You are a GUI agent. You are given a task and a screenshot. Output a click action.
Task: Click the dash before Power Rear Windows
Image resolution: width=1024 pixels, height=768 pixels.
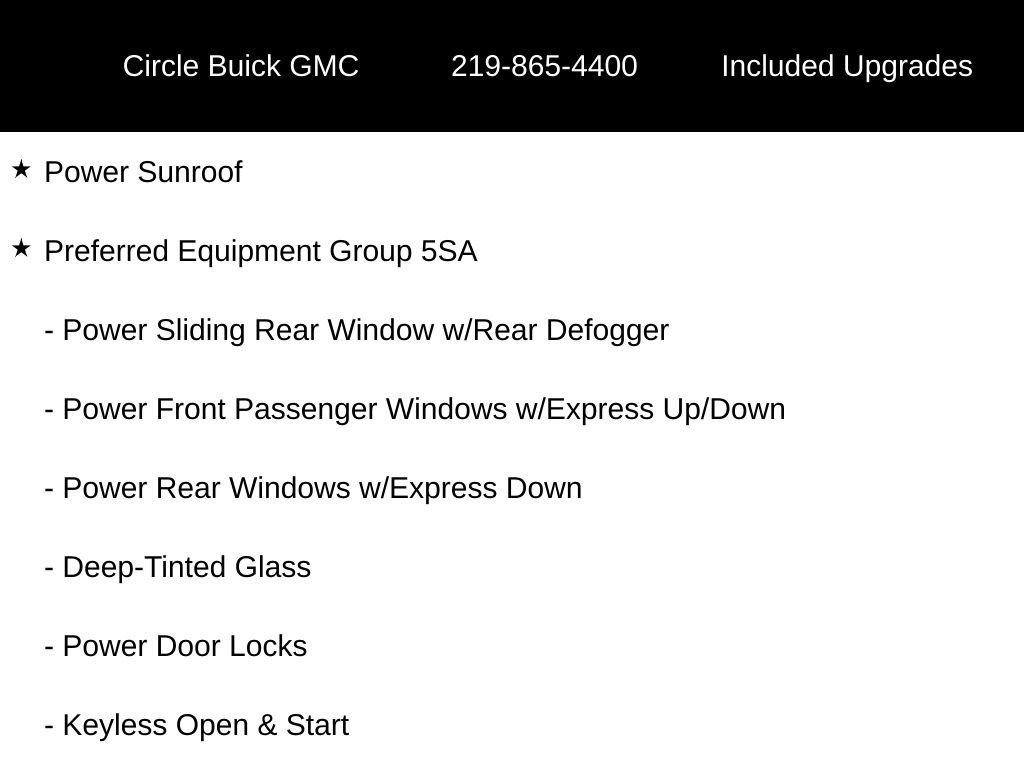pyautogui.click(x=49, y=489)
